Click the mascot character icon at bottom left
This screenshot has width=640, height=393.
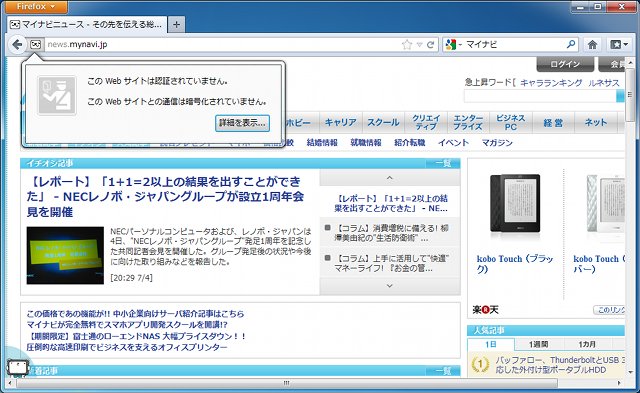[x=18, y=367]
